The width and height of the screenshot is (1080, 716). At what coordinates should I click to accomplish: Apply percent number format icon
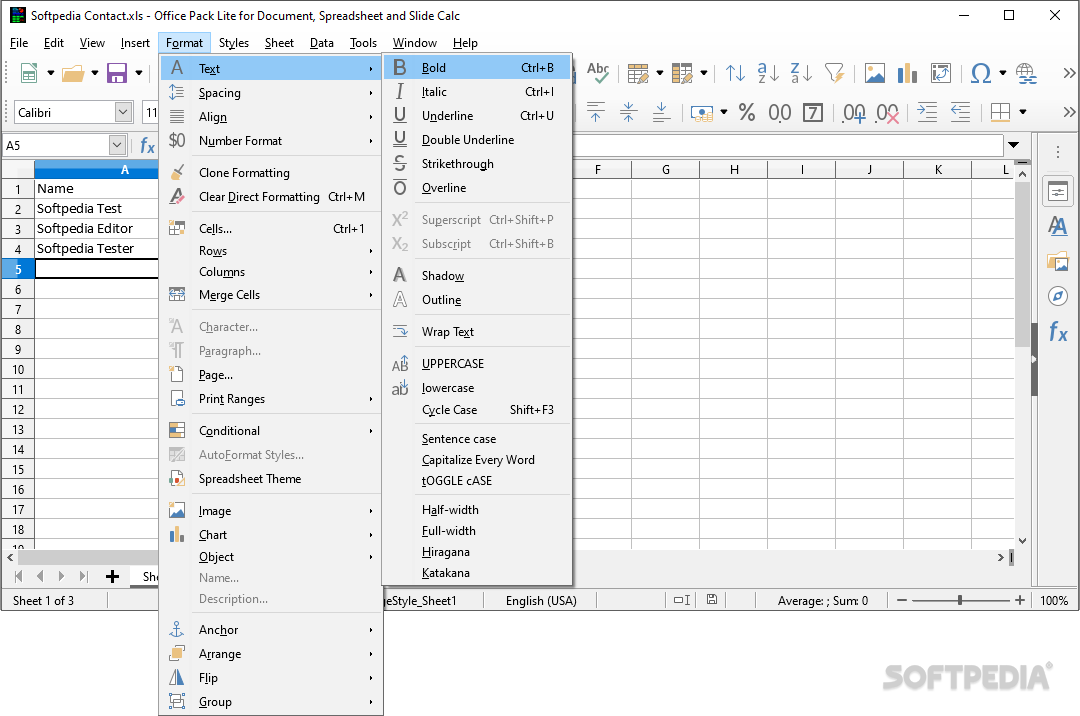pos(747,112)
